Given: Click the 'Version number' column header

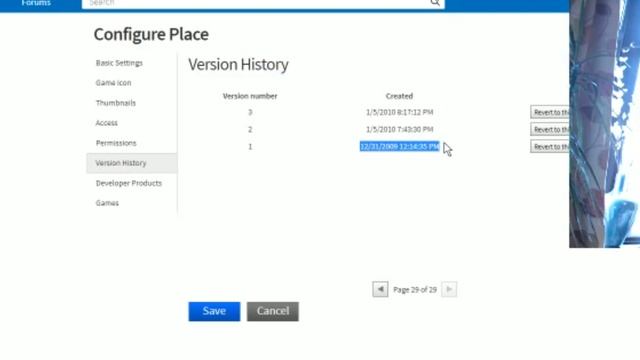Looking at the screenshot, I should click(x=250, y=96).
